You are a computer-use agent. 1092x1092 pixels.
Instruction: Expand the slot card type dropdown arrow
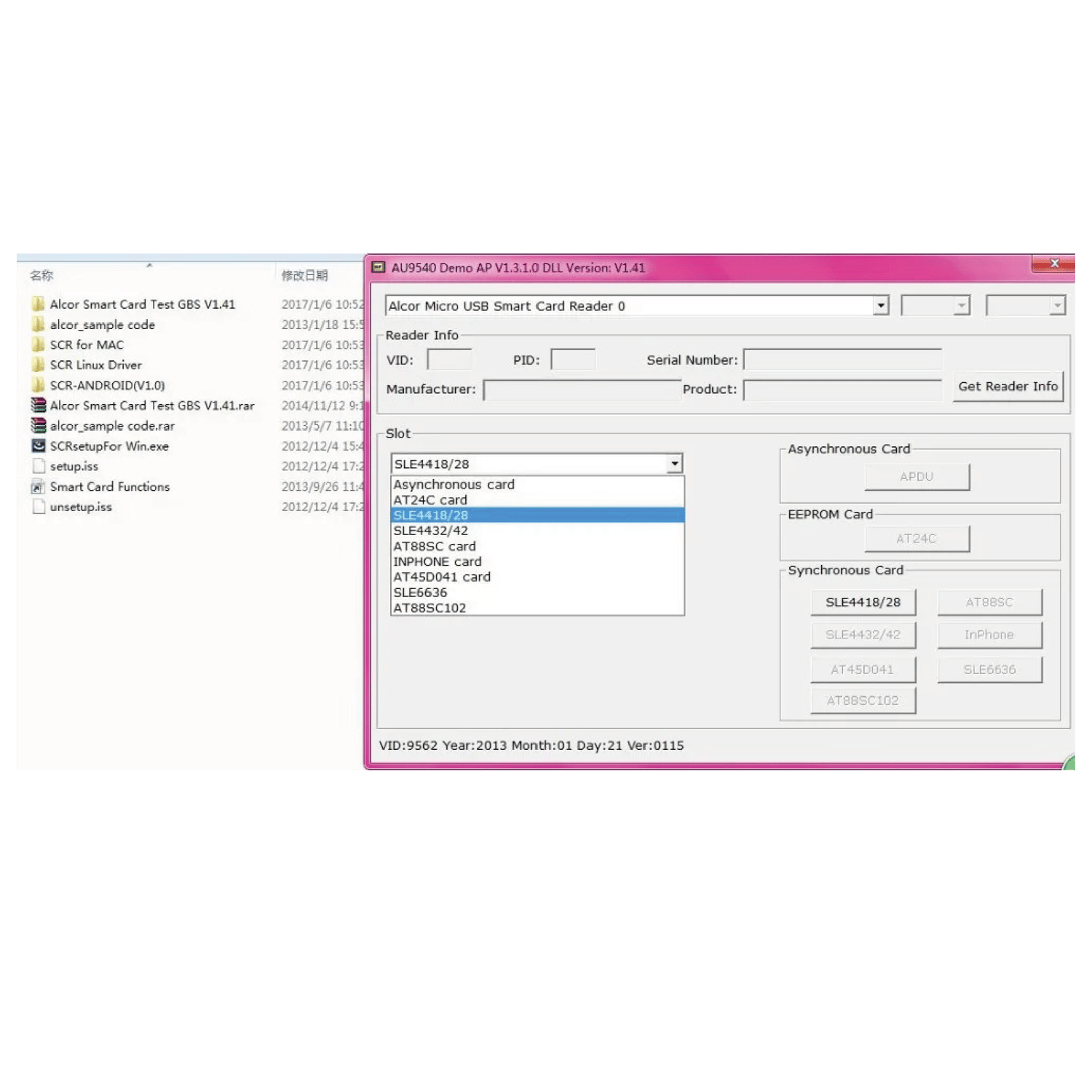coord(675,464)
